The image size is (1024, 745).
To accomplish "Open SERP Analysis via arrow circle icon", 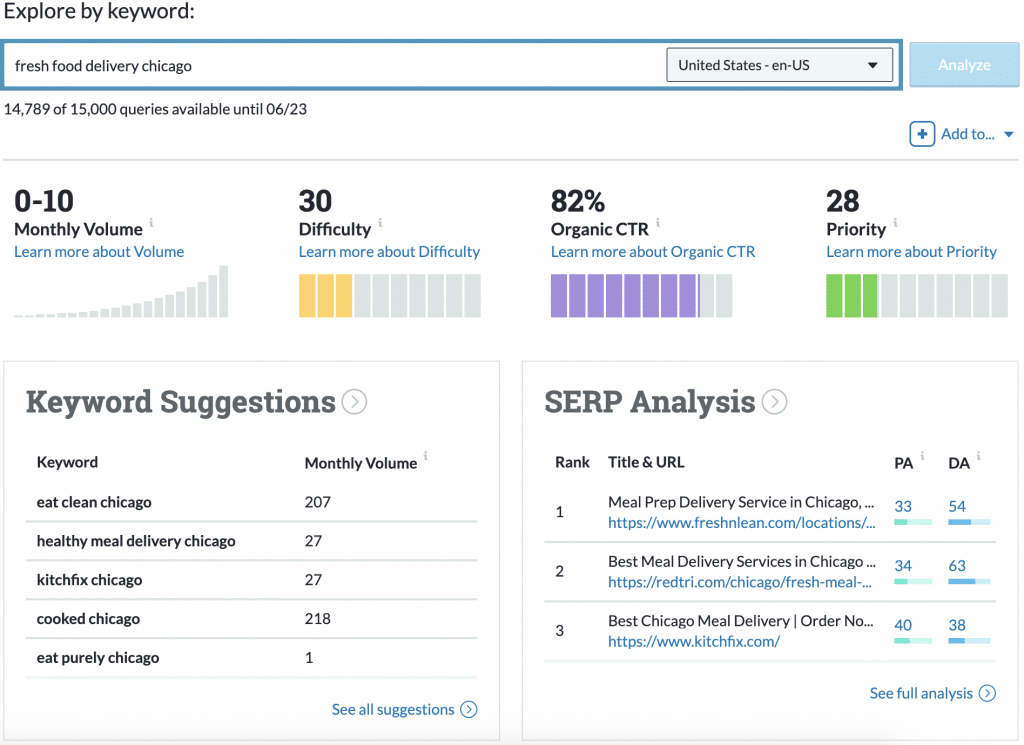I will tap(774, 402).
